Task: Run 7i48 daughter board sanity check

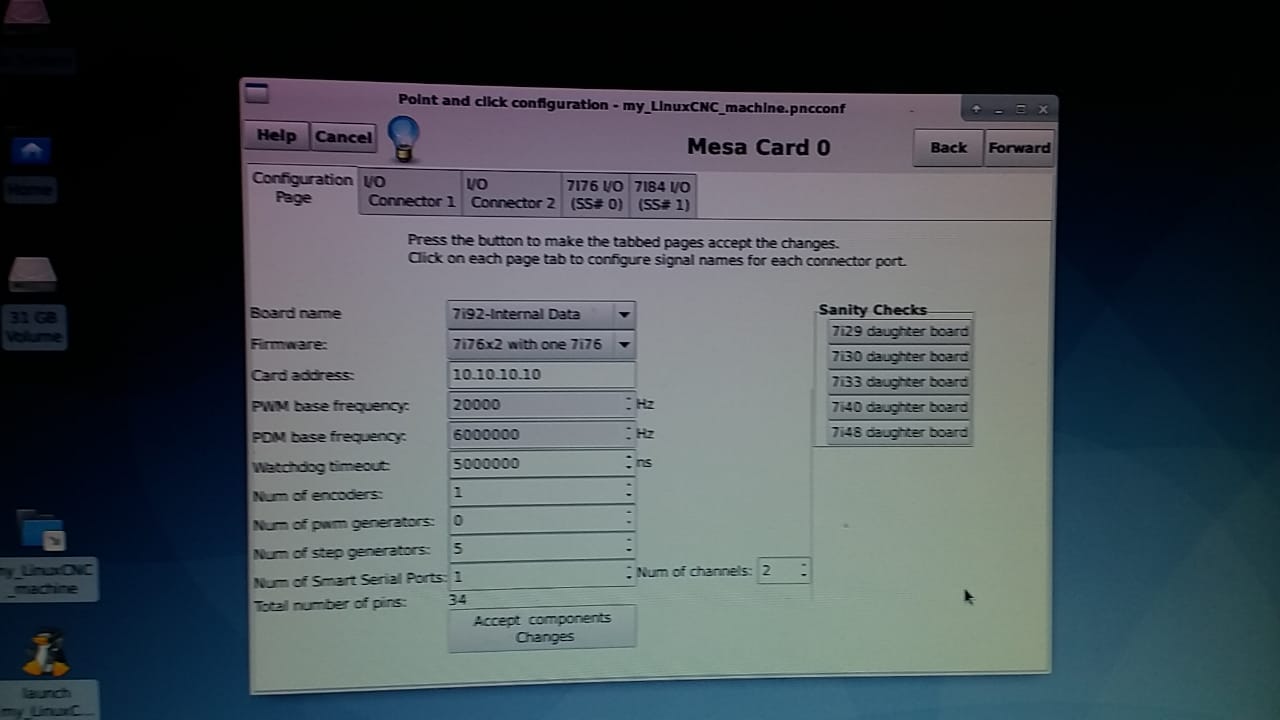Action: pyautogui.click(x=899, y=432)
